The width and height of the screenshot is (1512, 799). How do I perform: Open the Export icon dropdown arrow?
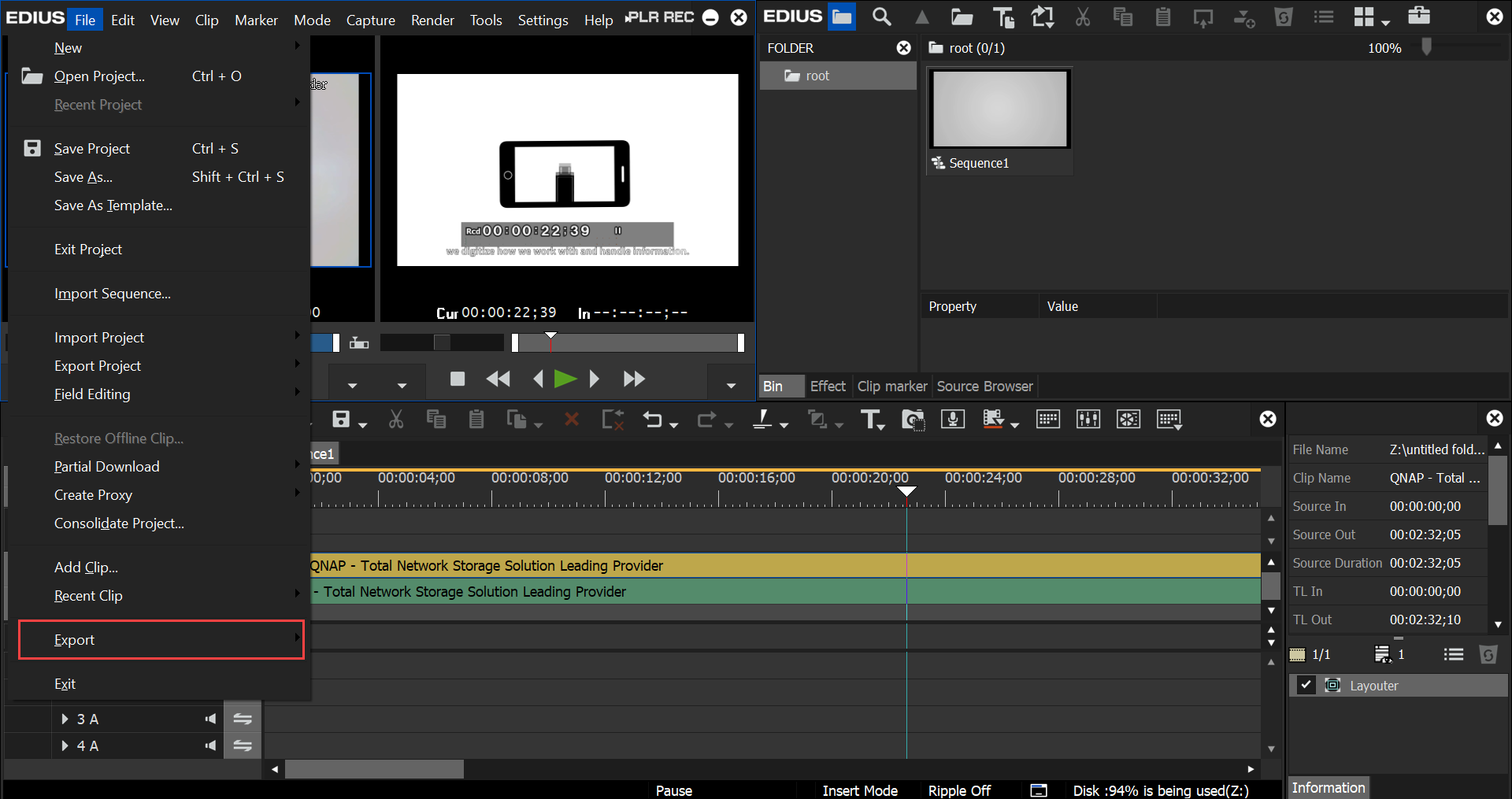(1015, 425)
